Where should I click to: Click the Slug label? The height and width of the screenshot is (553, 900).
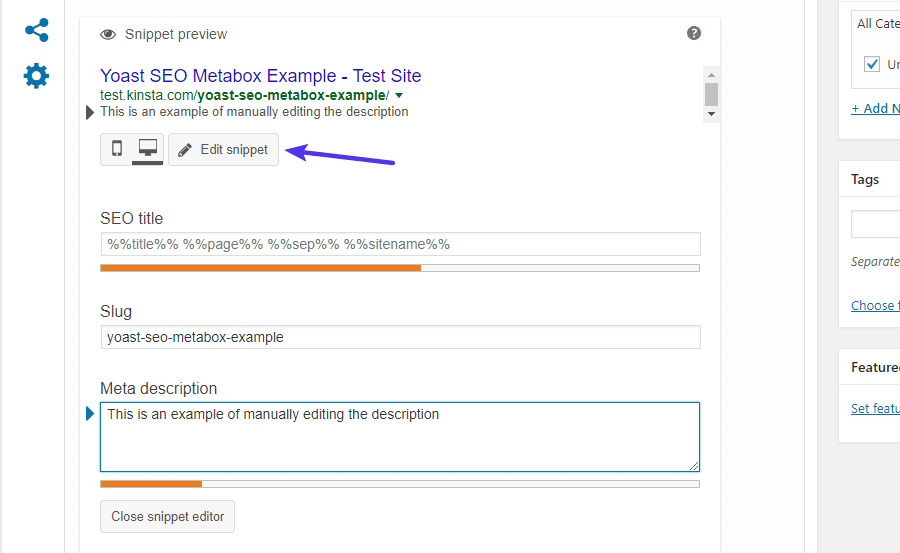coord(116,311)
